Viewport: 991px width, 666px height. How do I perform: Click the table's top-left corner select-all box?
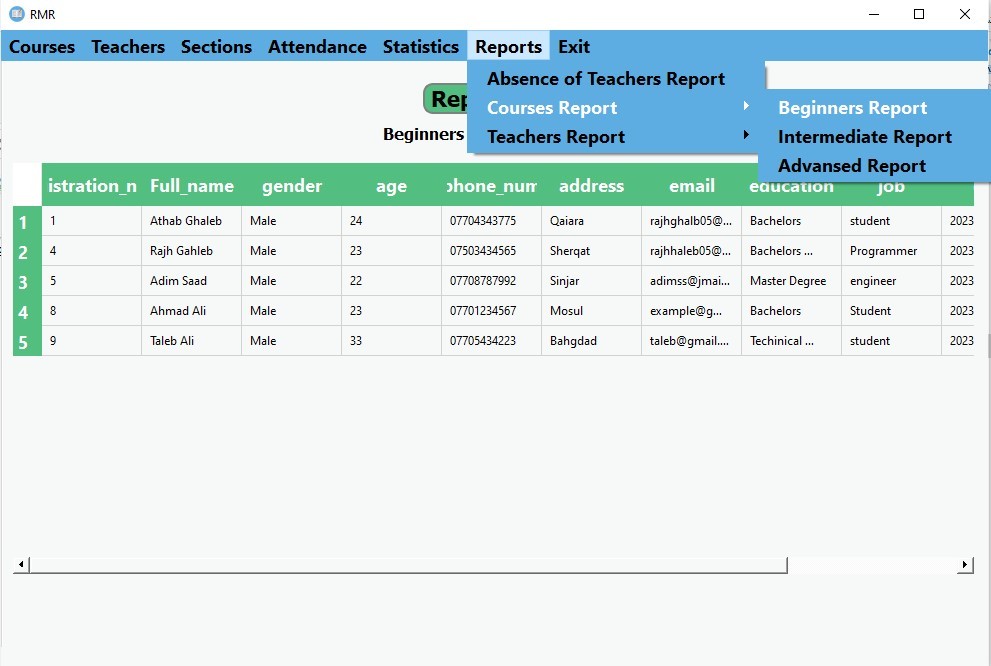(27, 185)
